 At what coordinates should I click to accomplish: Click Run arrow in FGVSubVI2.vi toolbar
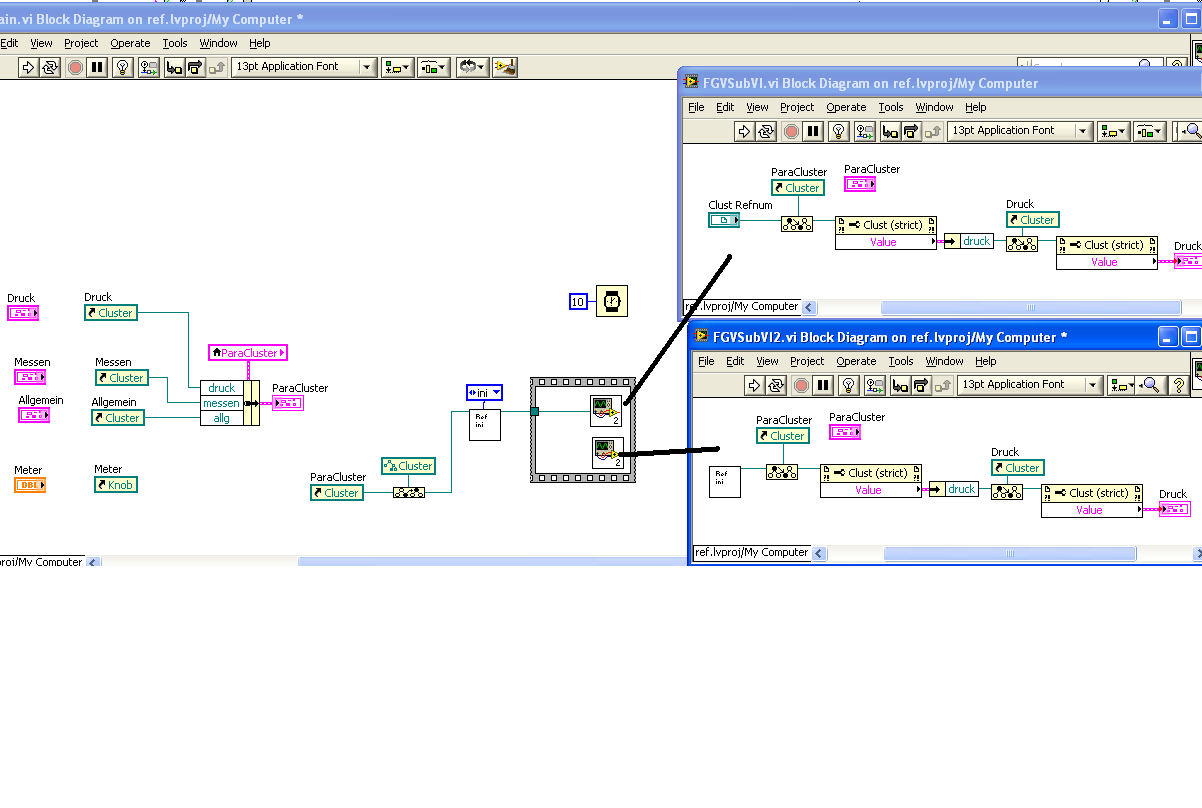[x=753, y=385]
